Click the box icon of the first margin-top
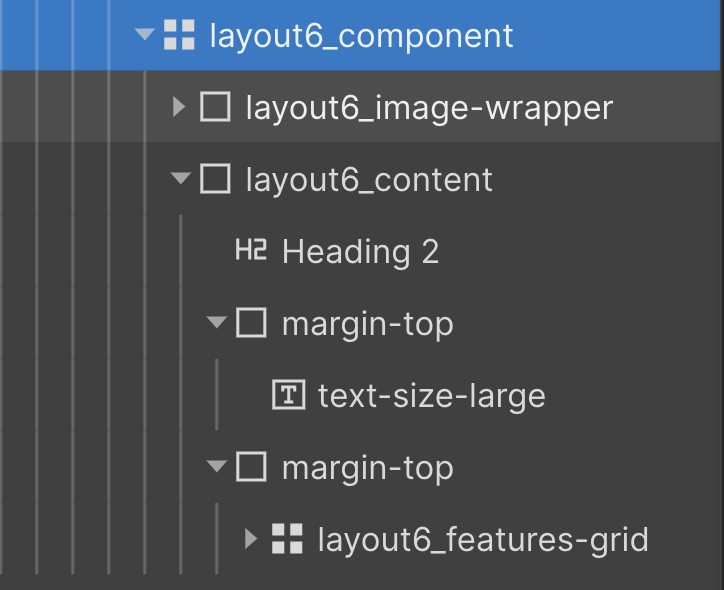724x590 pixels. [251, 323]
